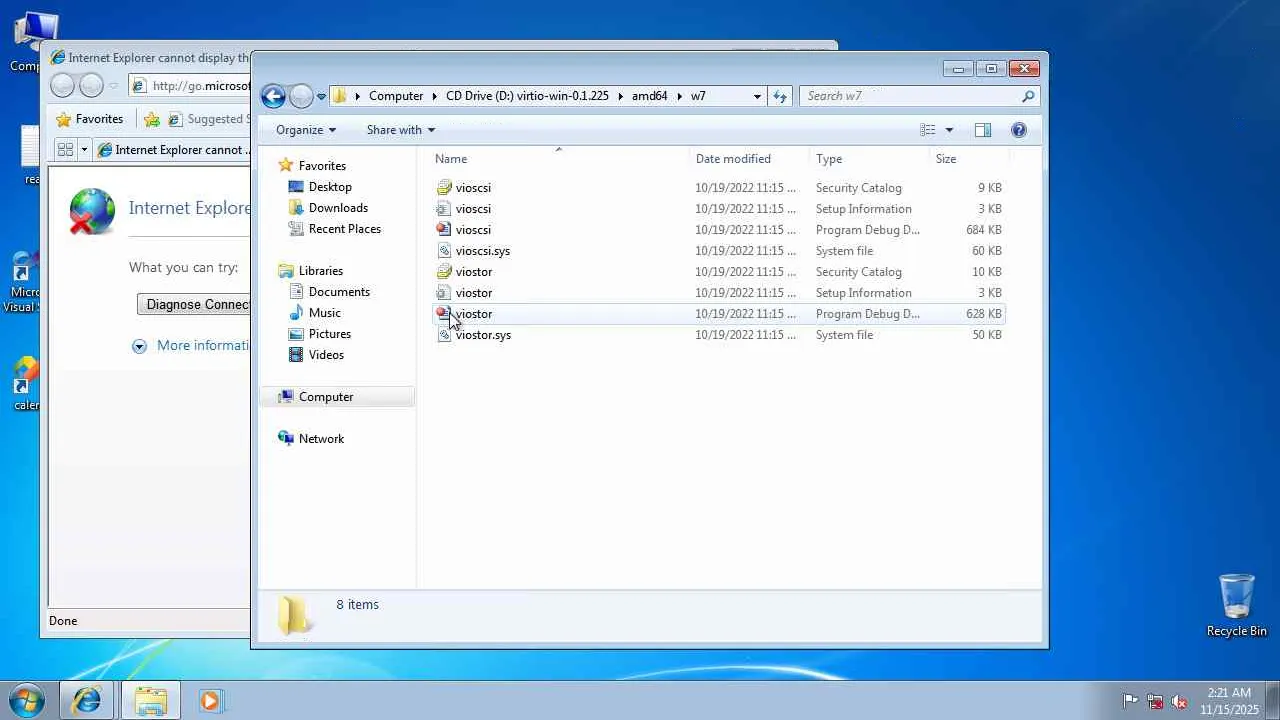Open the volume control in the system tray
This screenshot has height=720, width=1280.
[1179, 701]
